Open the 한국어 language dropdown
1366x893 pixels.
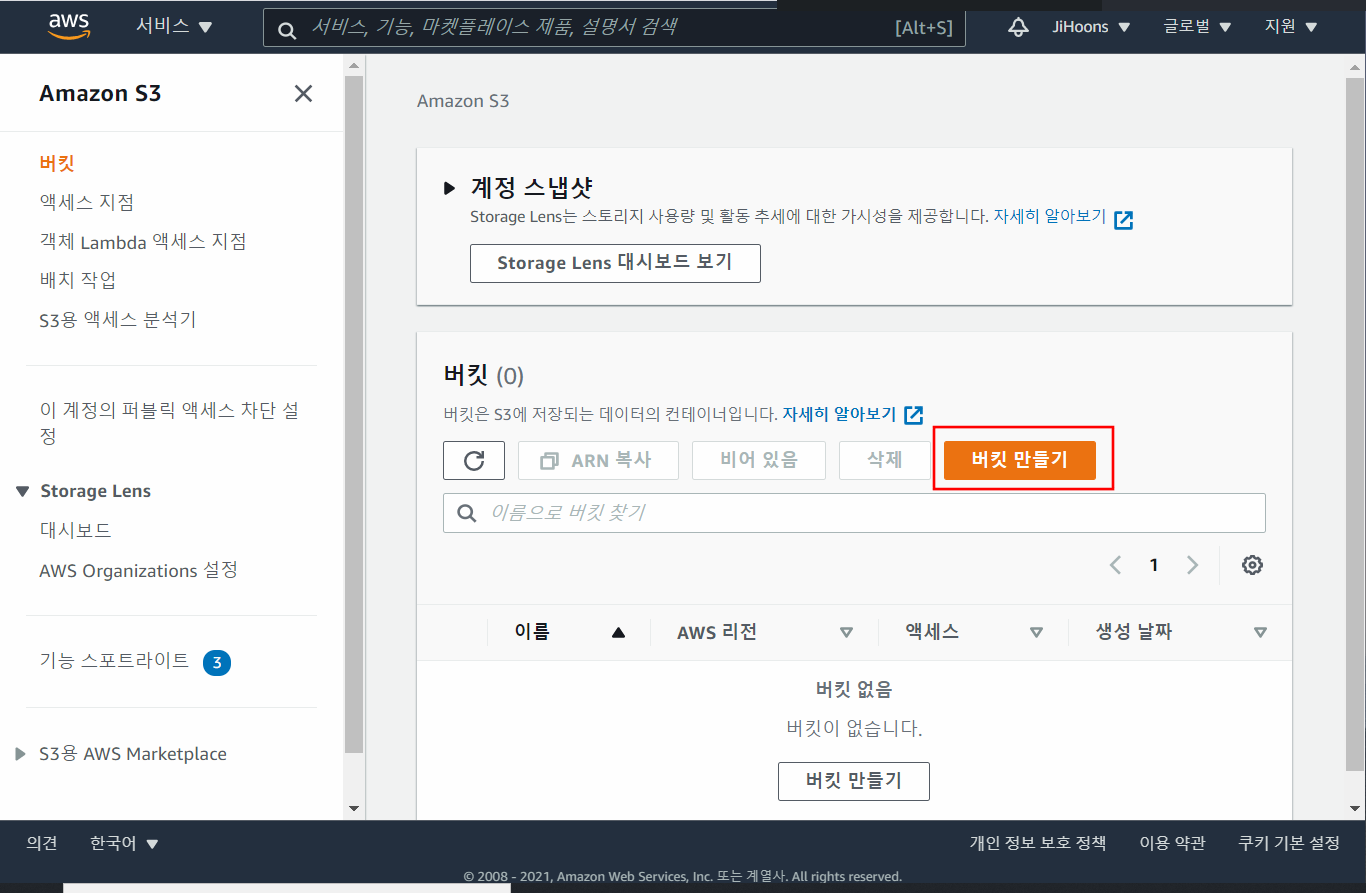(x=124, y=843)
